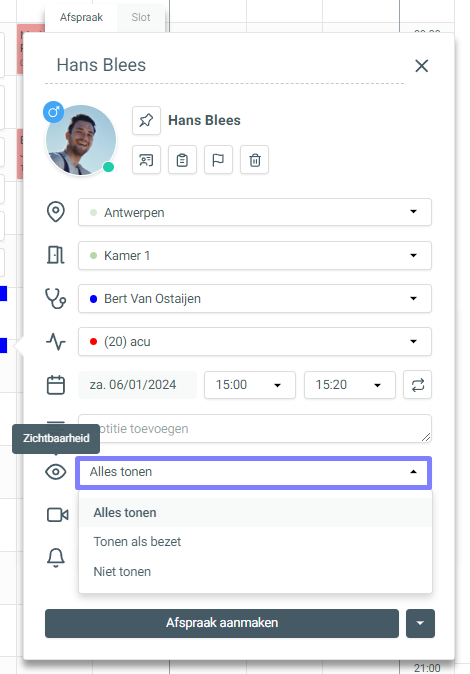The image size is (470, 674).
Task: Click the notitie toevoegen text field
Action: (x=255, y=429)
